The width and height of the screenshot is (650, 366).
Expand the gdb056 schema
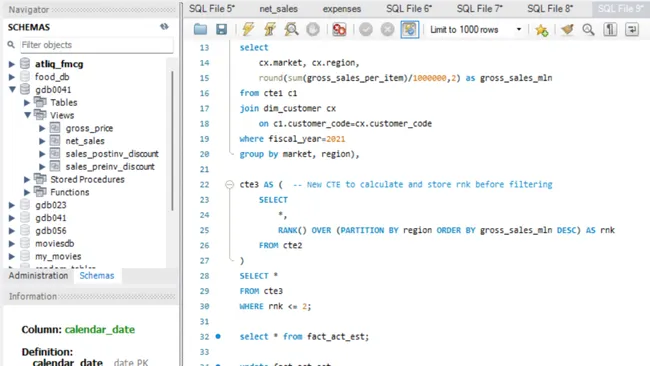click(12, 231)
